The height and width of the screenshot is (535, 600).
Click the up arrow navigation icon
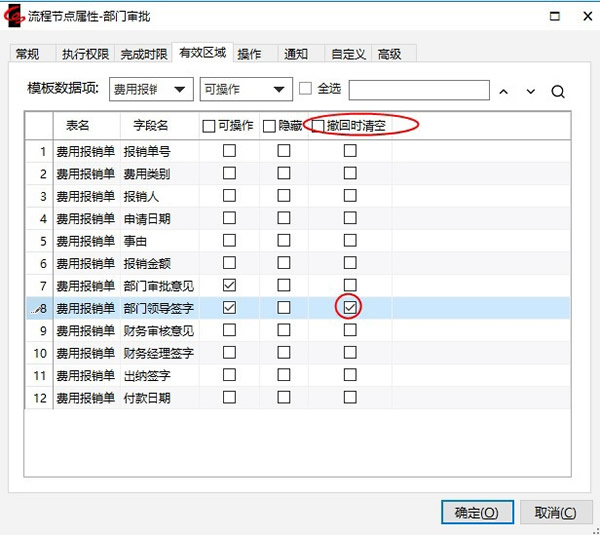point(504,91)
